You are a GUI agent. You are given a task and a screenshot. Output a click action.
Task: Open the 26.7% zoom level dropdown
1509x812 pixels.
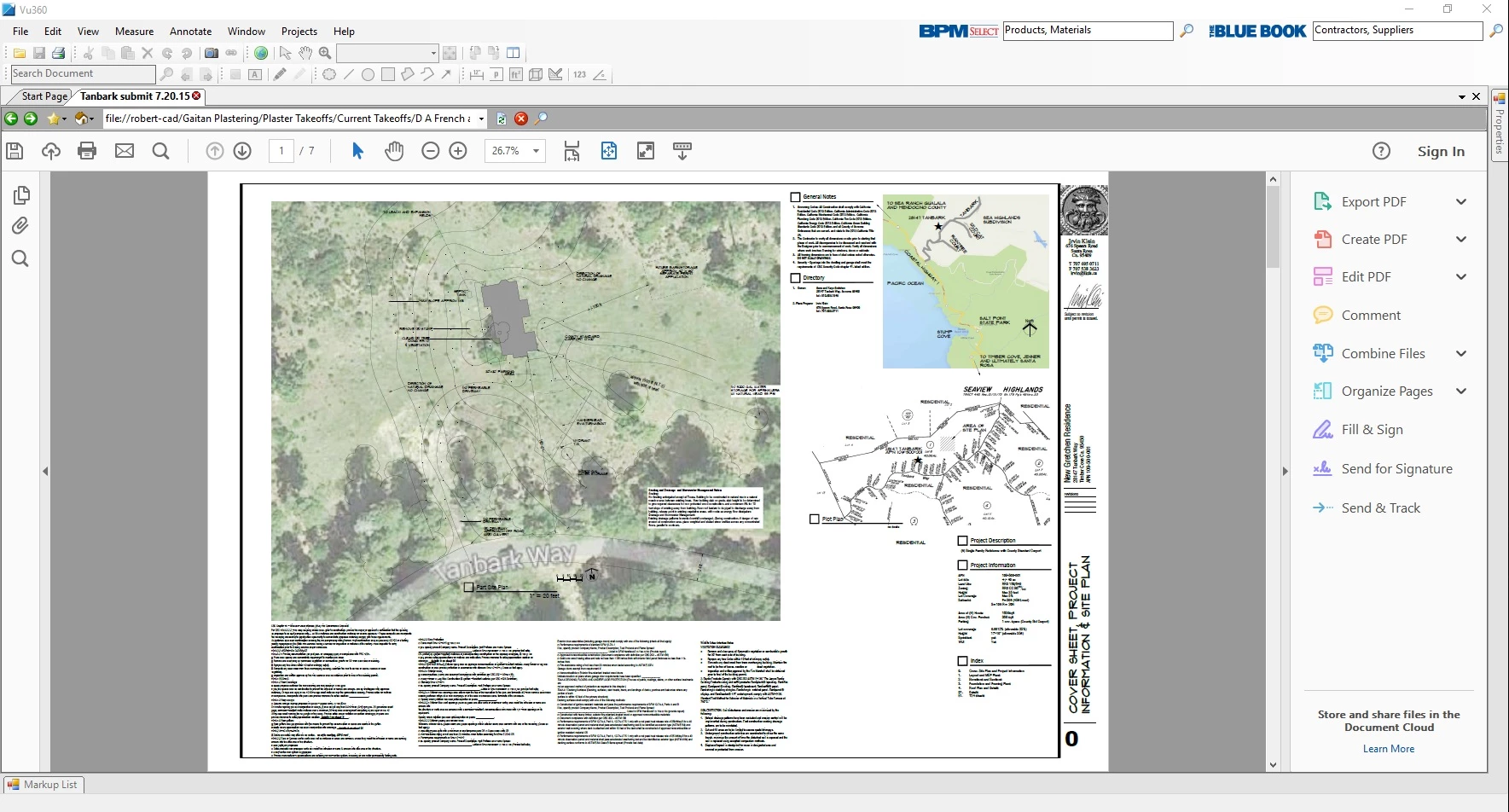[x=536, y=151]
